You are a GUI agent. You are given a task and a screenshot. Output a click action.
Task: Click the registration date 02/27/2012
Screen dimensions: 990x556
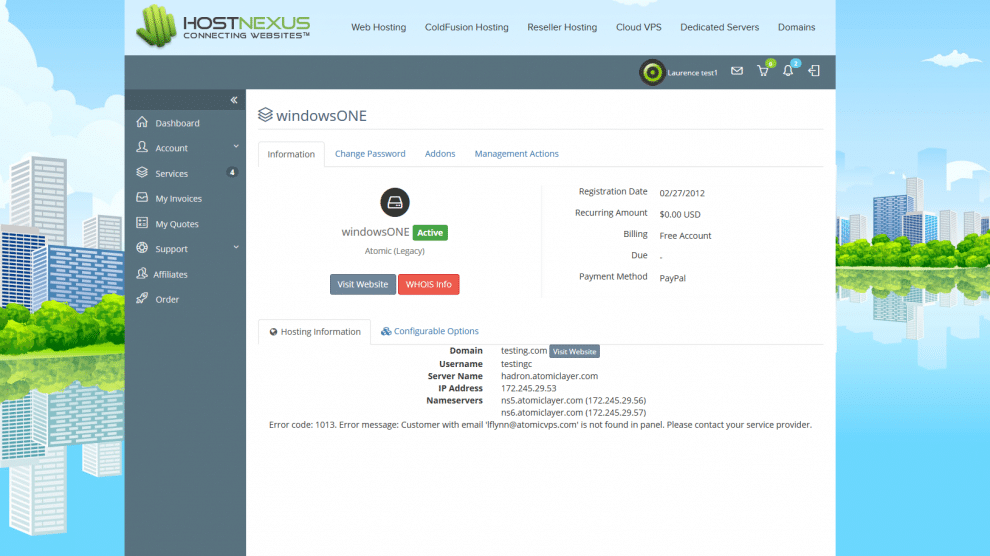(682, 193)
